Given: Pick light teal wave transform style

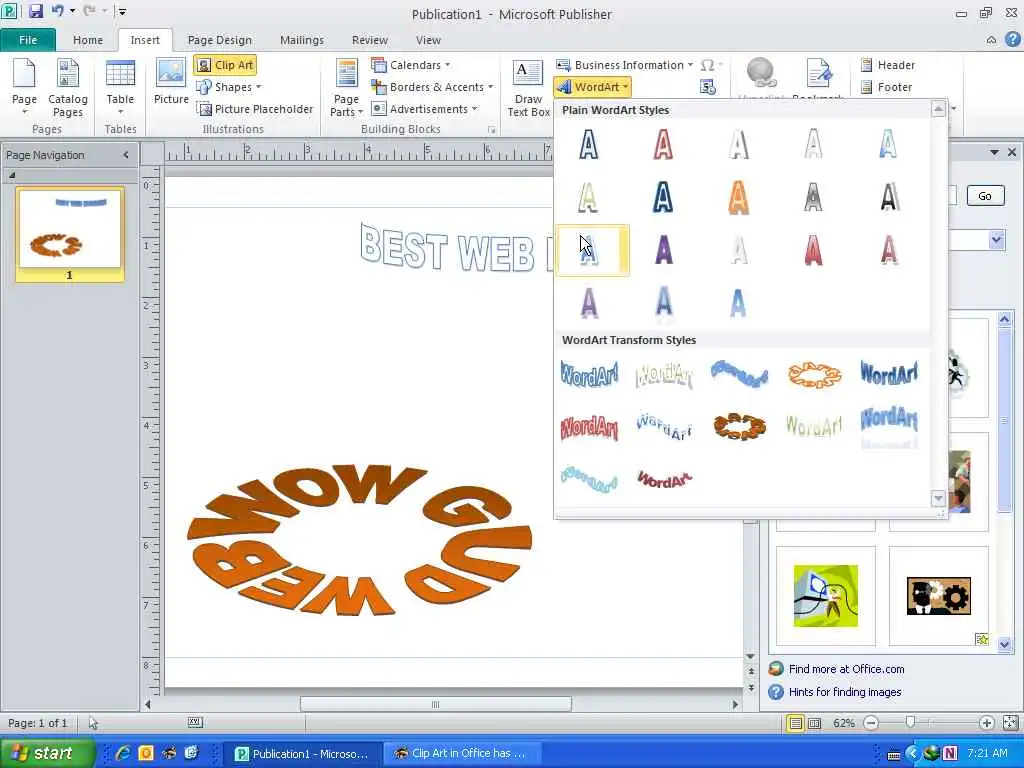Looking at the screenshot, I should coord(589,480).
